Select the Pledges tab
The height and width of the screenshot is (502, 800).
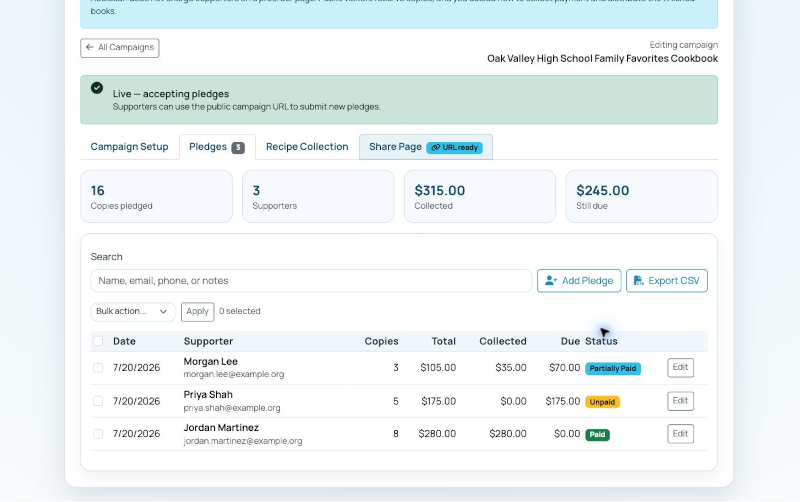click(x=217, y=147)
